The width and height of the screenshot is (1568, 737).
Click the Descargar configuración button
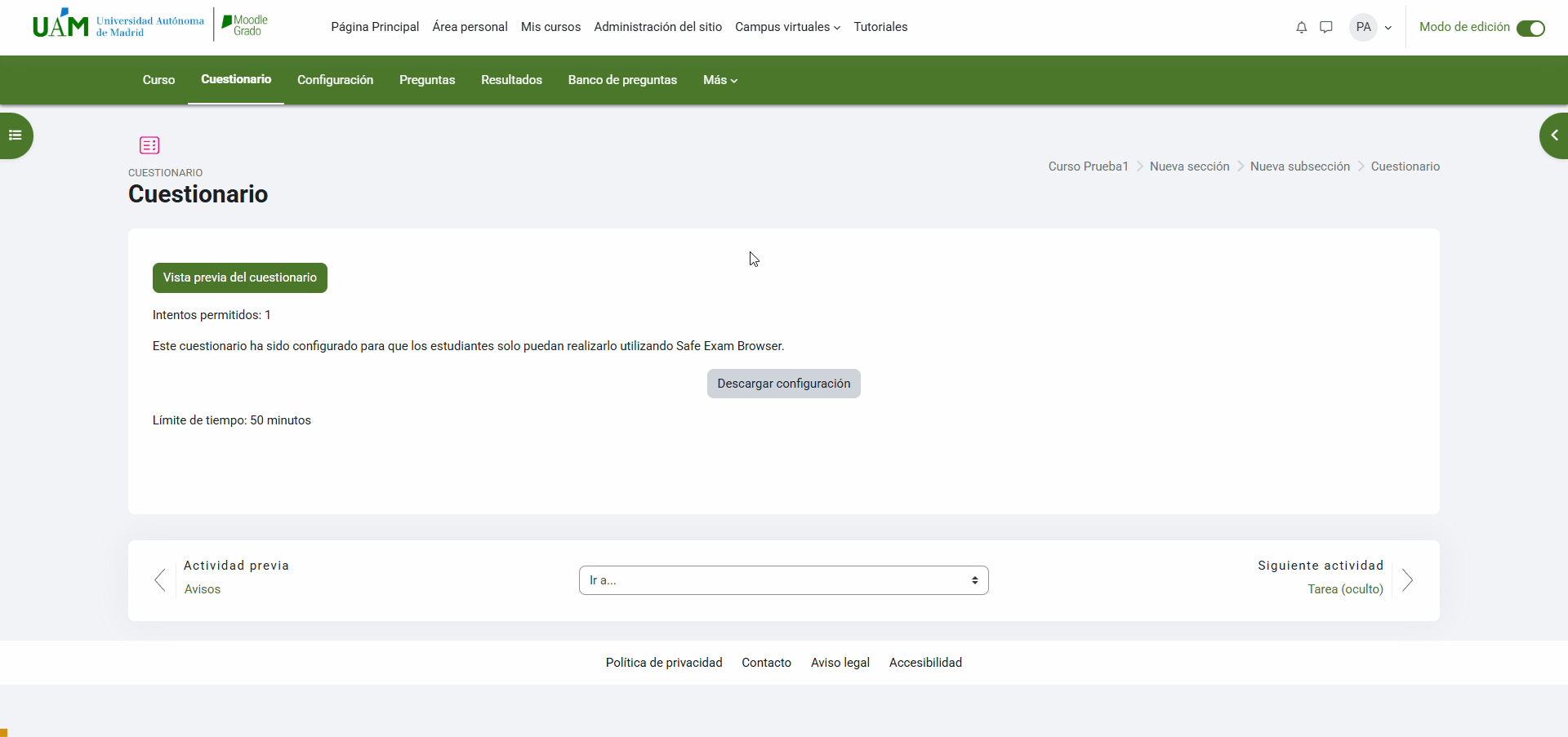click(x=783, y=384)
